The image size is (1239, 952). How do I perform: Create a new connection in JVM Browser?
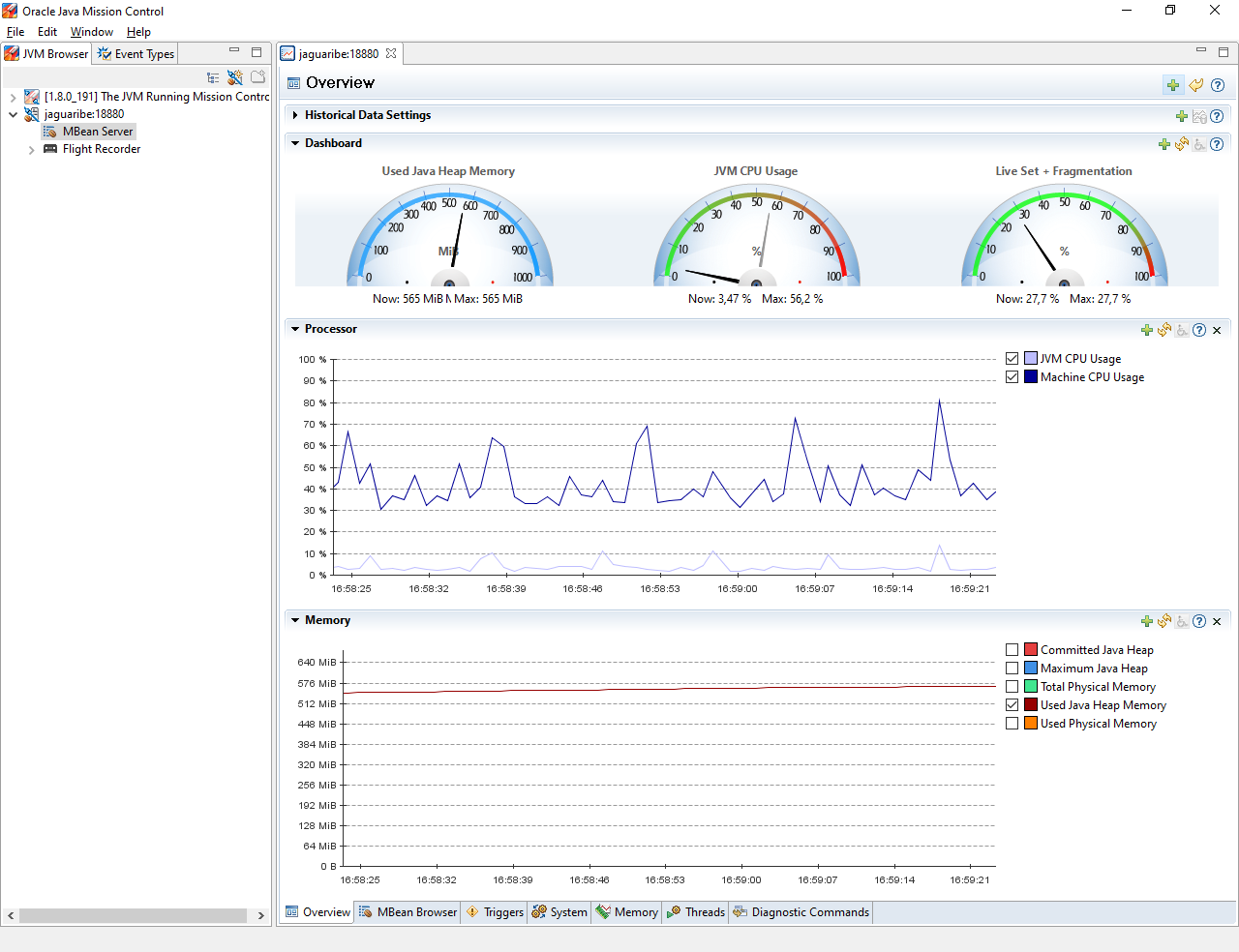234,77
